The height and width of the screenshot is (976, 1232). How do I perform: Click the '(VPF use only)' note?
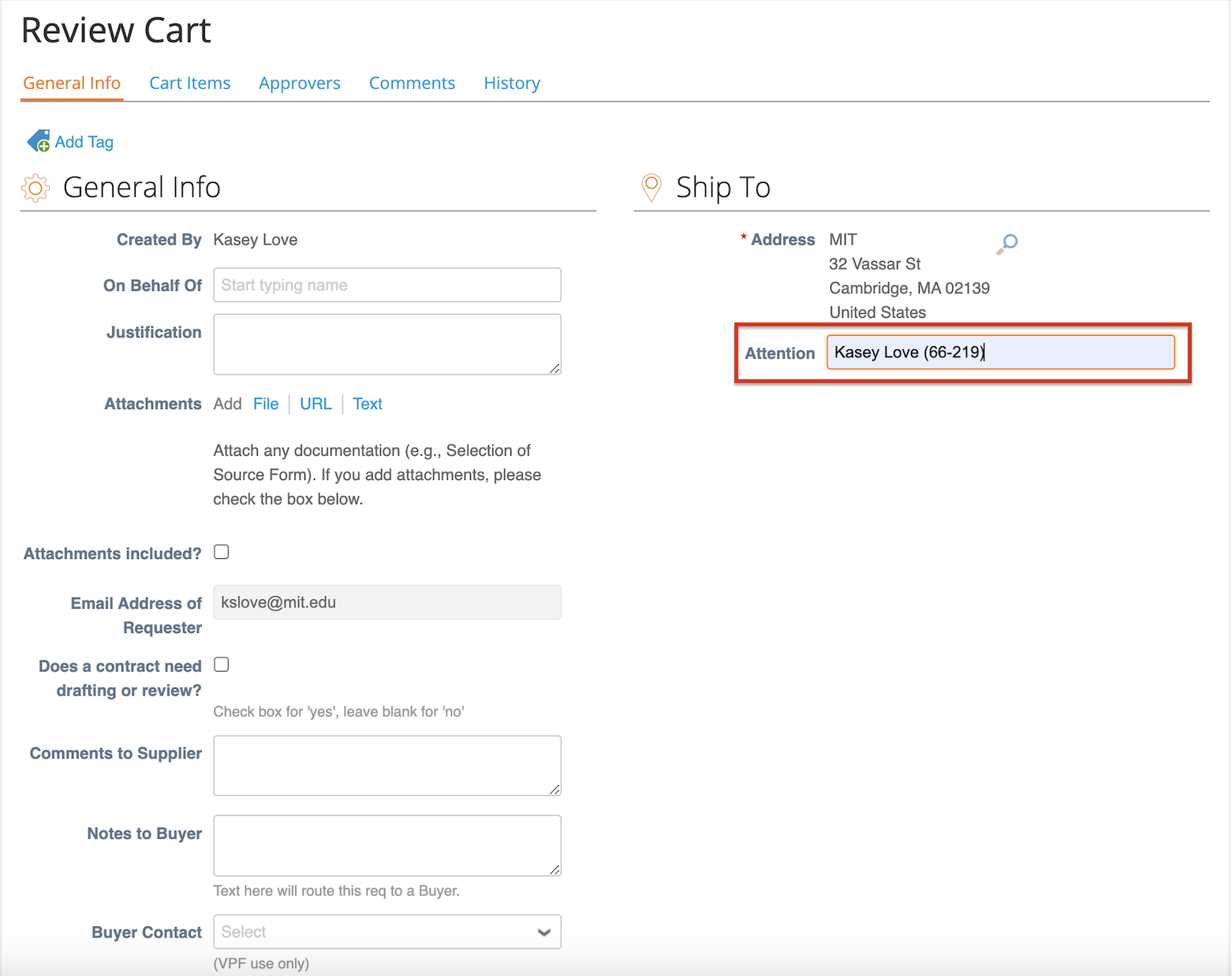pyautogui.click(x=261, y=963)
